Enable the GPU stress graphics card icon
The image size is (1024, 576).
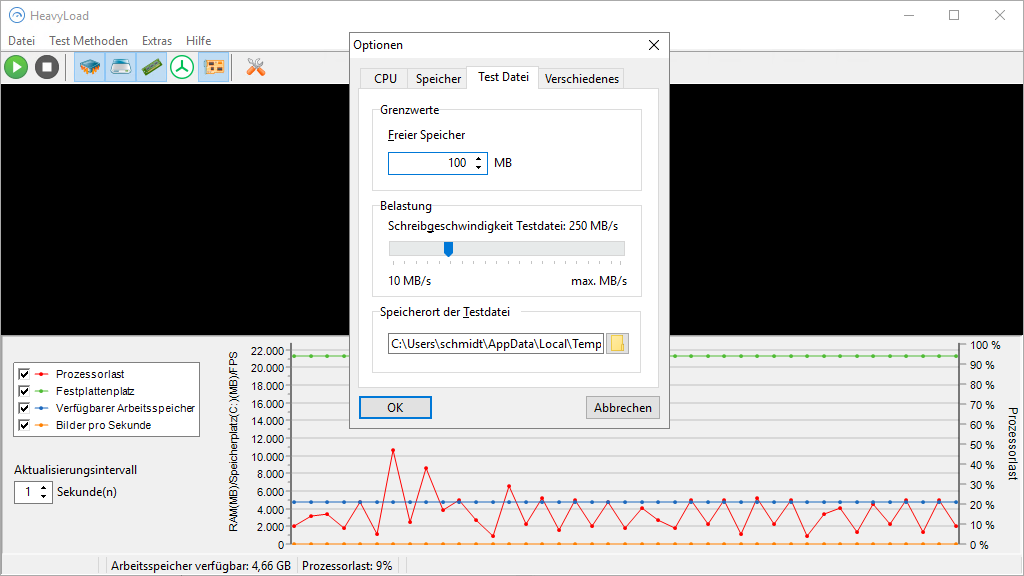click(213, 67)
